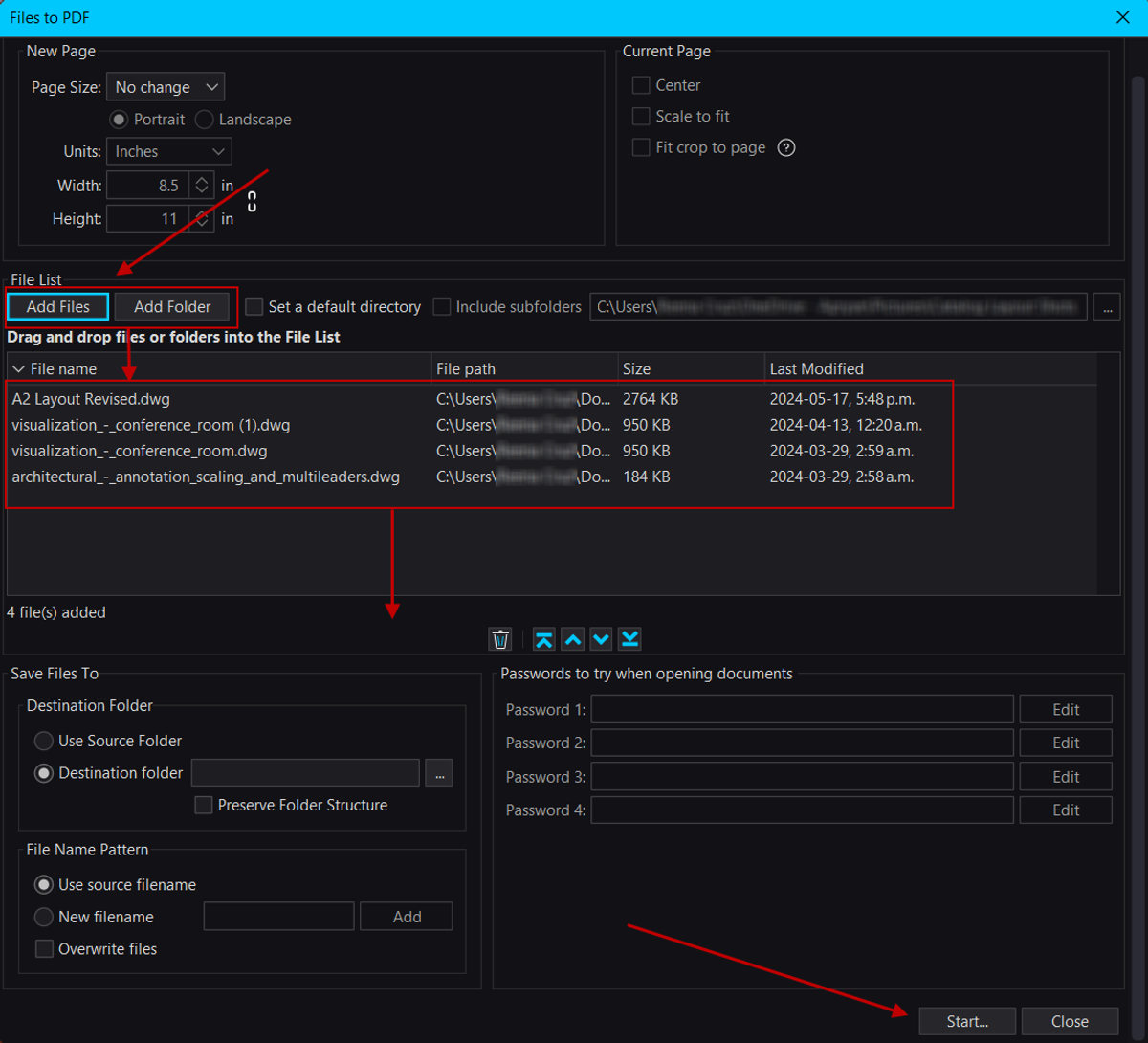Screen dimensions: 1148x1043
Task: Move selected file to top of list
Action: 543,639
